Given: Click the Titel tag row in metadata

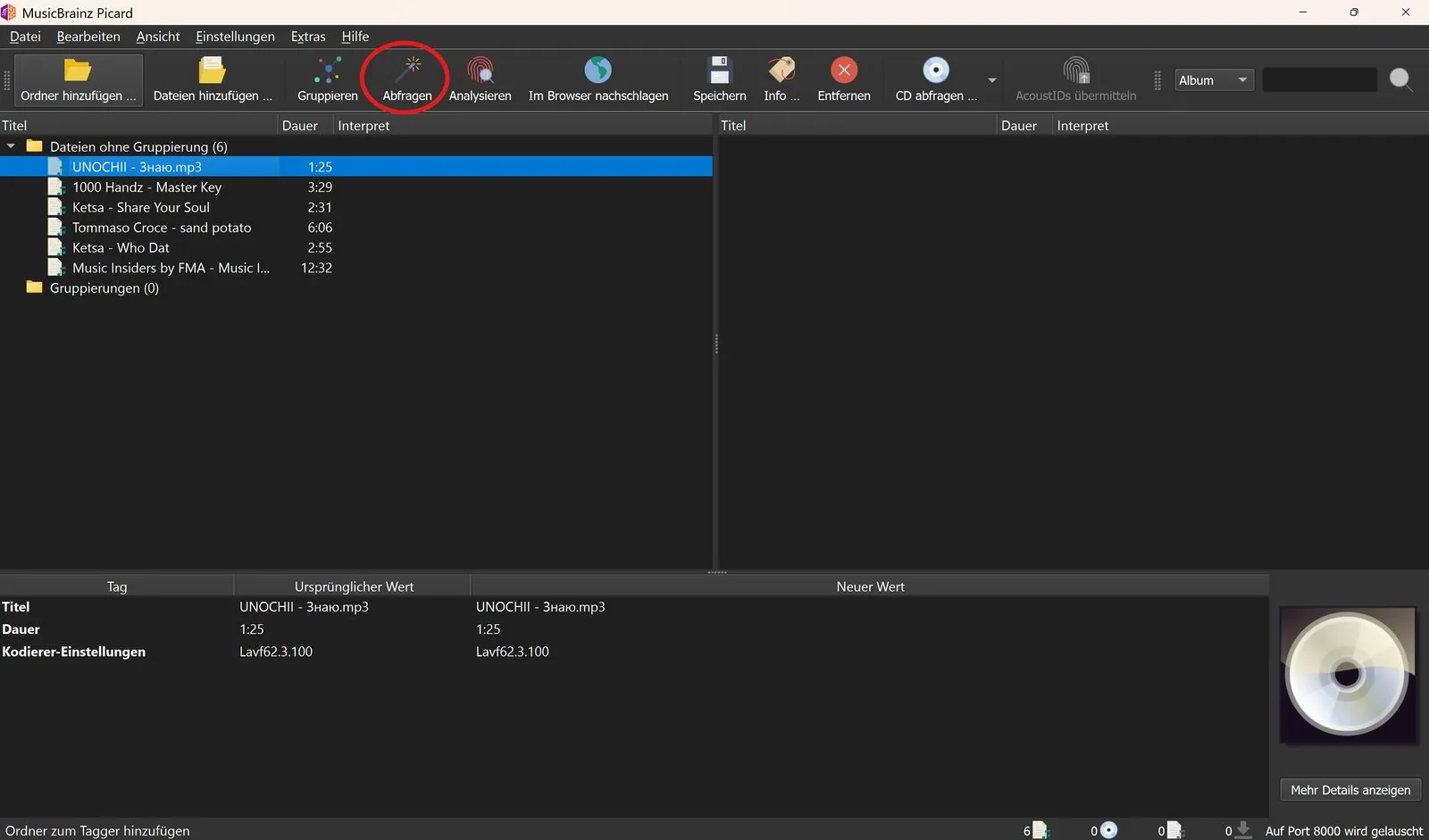Looking at the screenshot, I should (634, 607).
